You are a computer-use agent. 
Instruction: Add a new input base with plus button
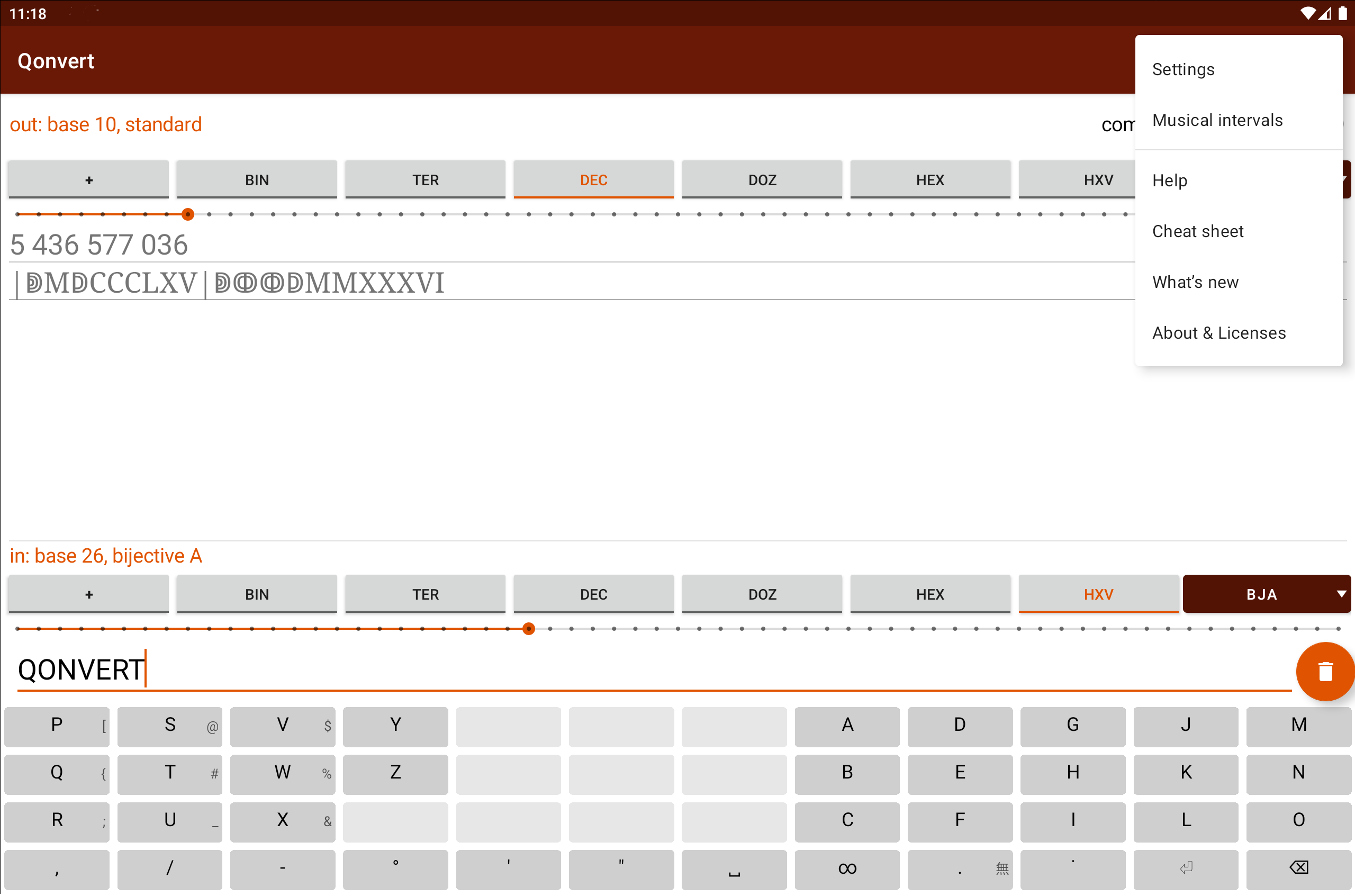pyautogui.click(x=88, y=594)
